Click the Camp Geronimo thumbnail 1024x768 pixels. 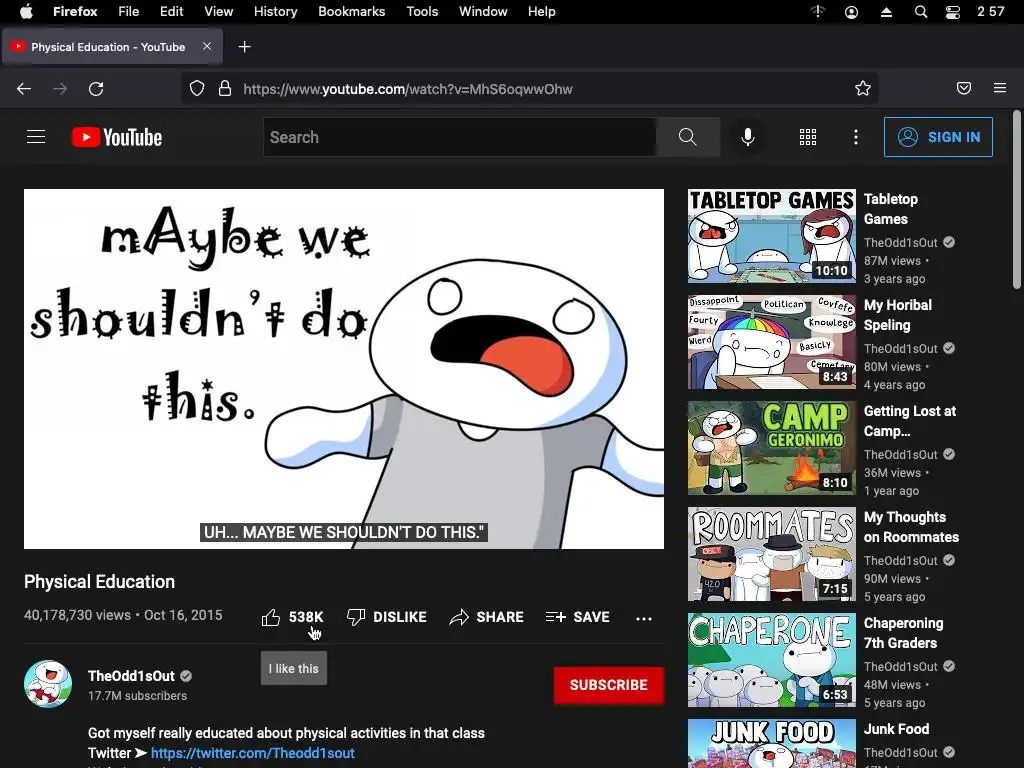coord(771,448)
